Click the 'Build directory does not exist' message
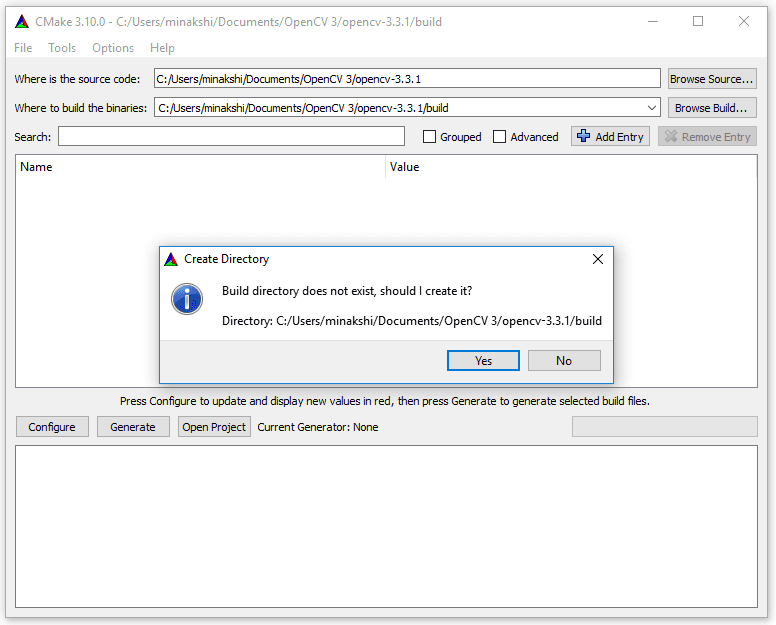Image resolution: width=776 pixels, height=625 pixels. point(347,291)
